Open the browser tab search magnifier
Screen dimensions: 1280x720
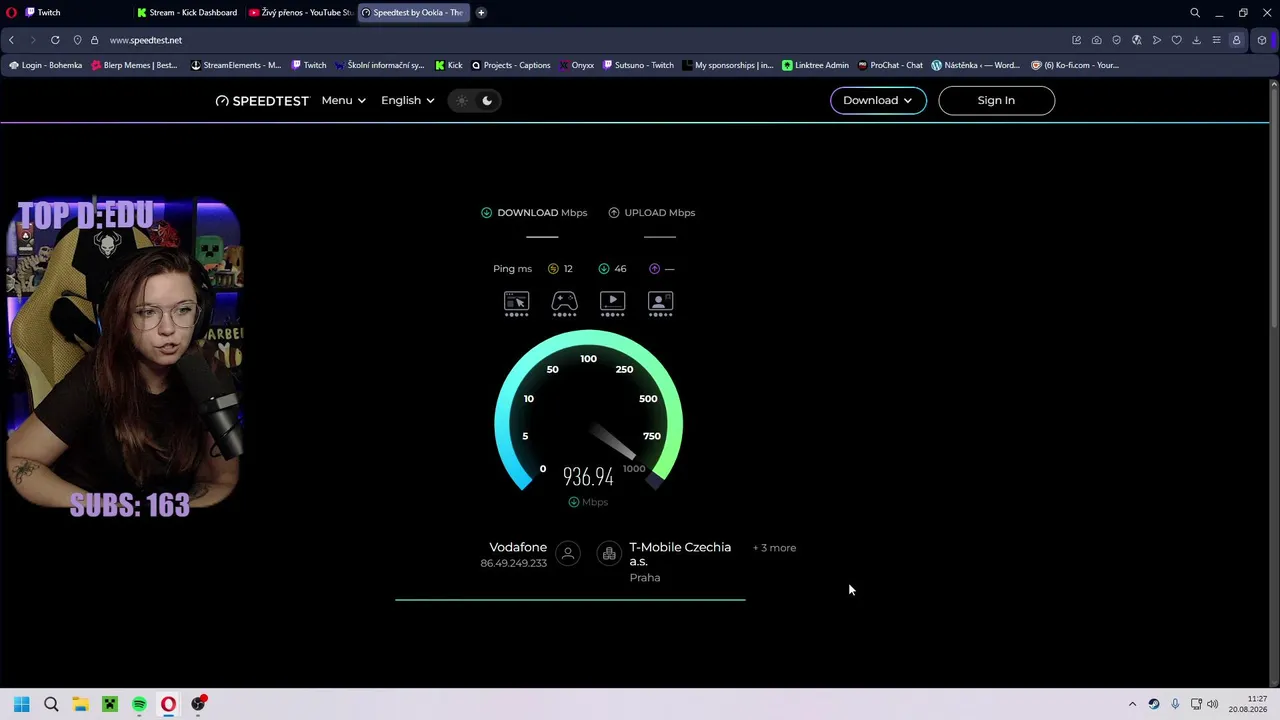[1195, 12]
